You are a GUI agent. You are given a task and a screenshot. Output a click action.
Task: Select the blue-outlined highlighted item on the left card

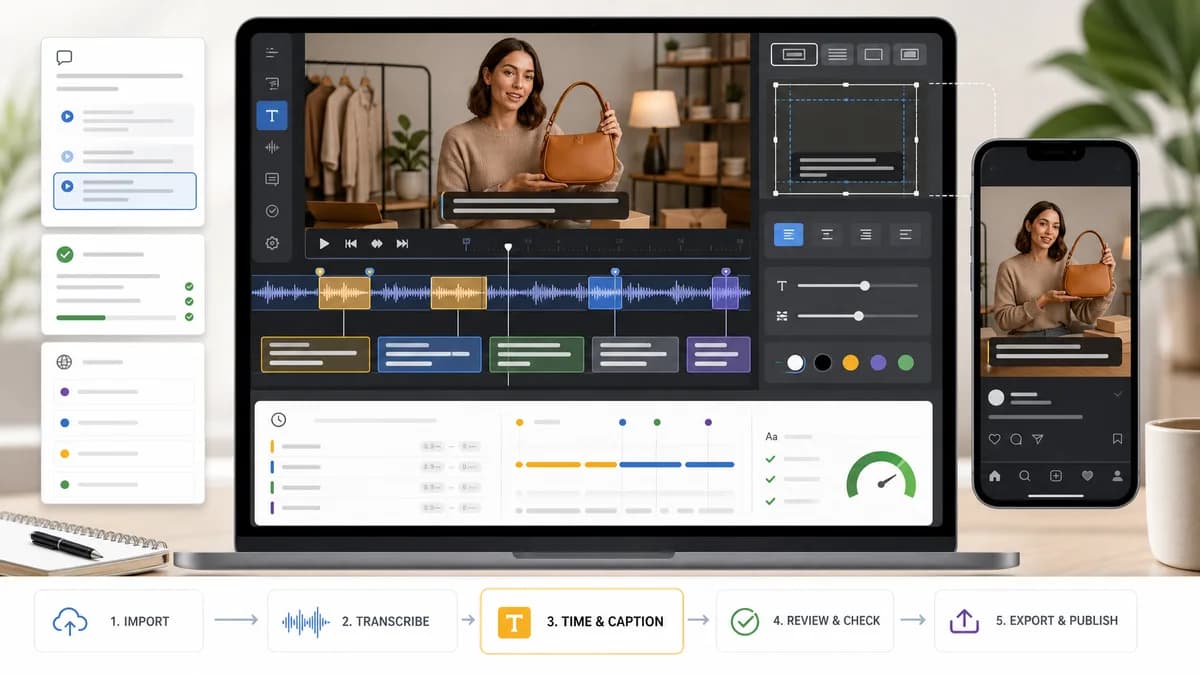point(125,190)
